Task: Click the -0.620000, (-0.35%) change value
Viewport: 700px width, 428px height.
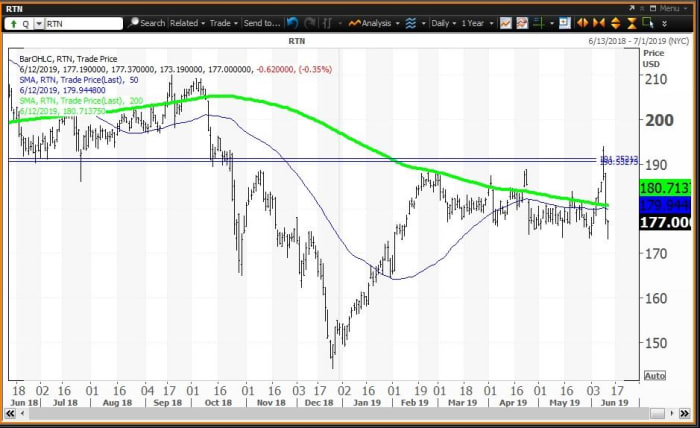Action: pyautogui.click(x=294, y=69)
